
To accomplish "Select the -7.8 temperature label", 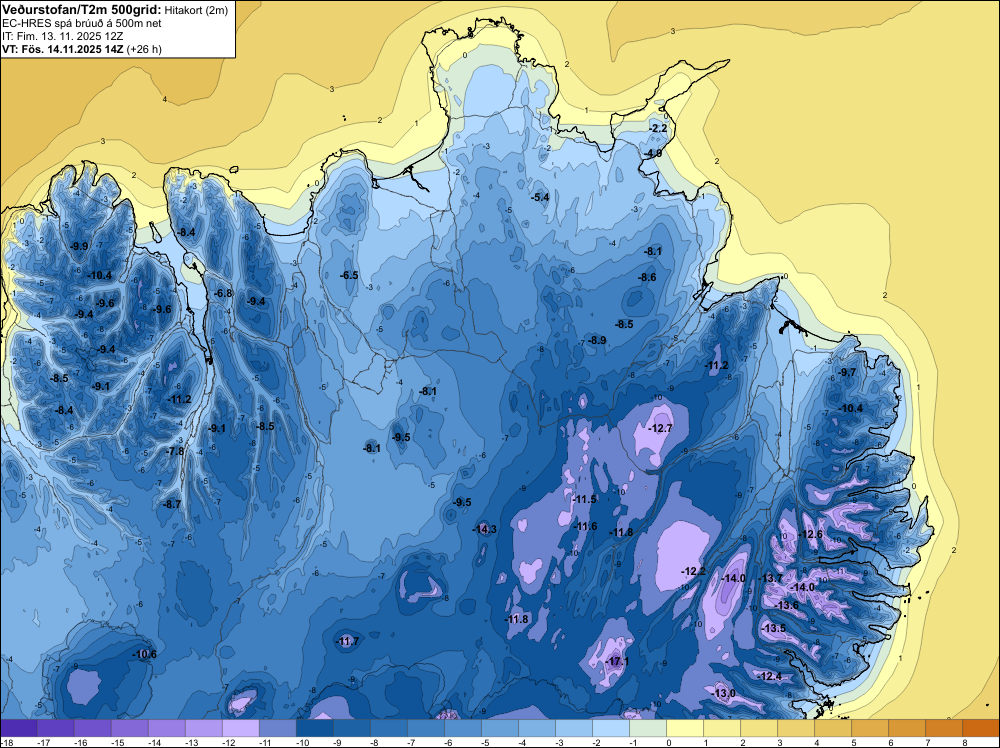I will (x=175, y=451).
